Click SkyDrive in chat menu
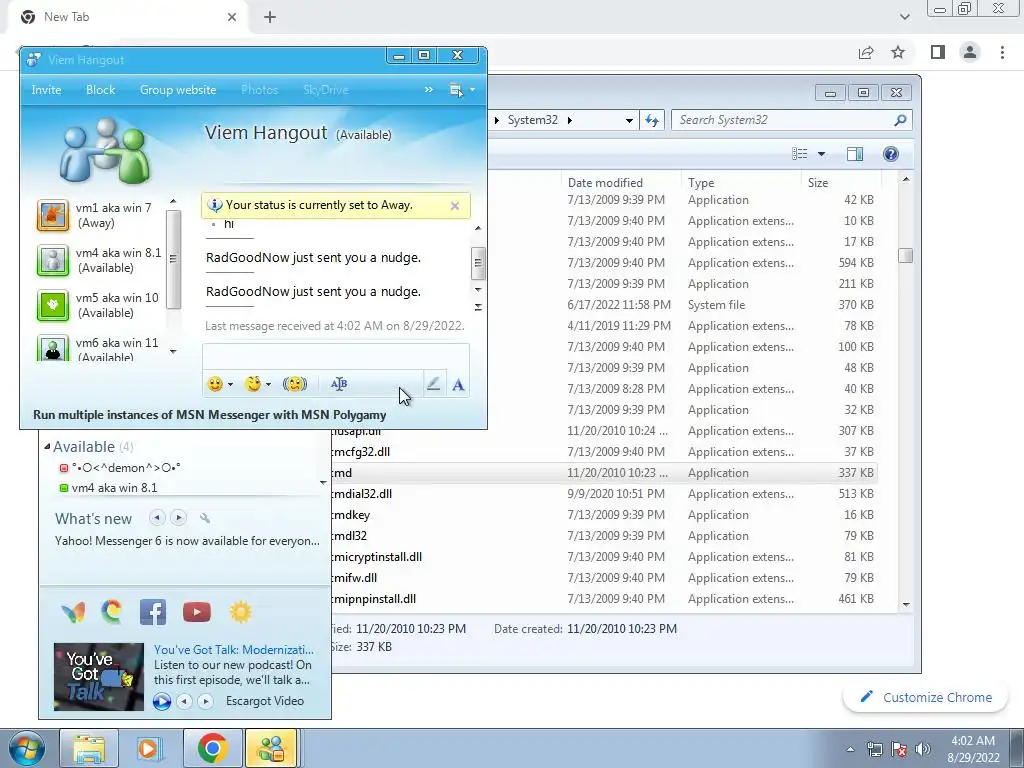Image resolution: width=1024 pixels, height=768 pixels. click(x=325, y=89)
